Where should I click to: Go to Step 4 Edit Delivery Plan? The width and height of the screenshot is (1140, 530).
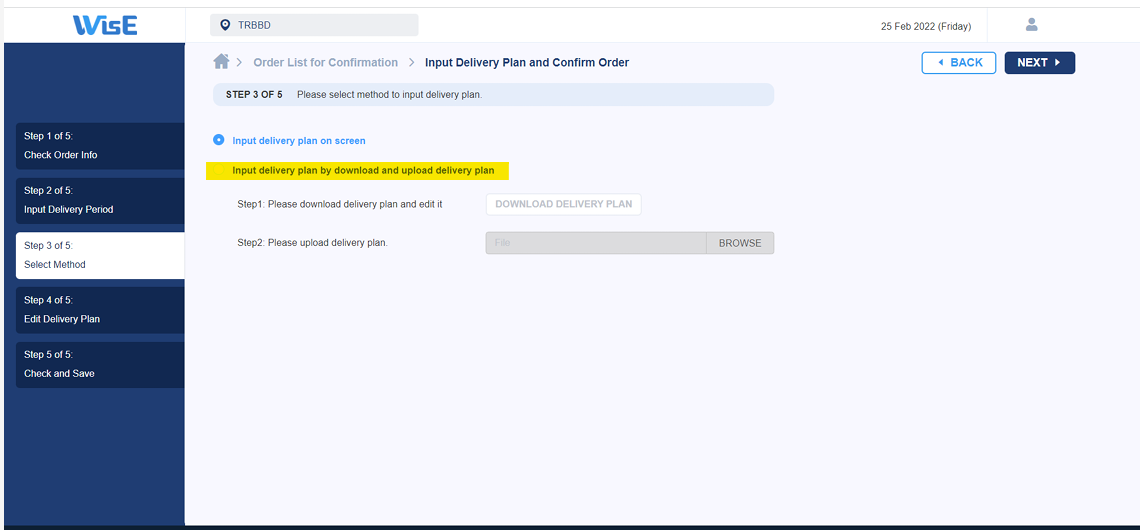[100, 310]
